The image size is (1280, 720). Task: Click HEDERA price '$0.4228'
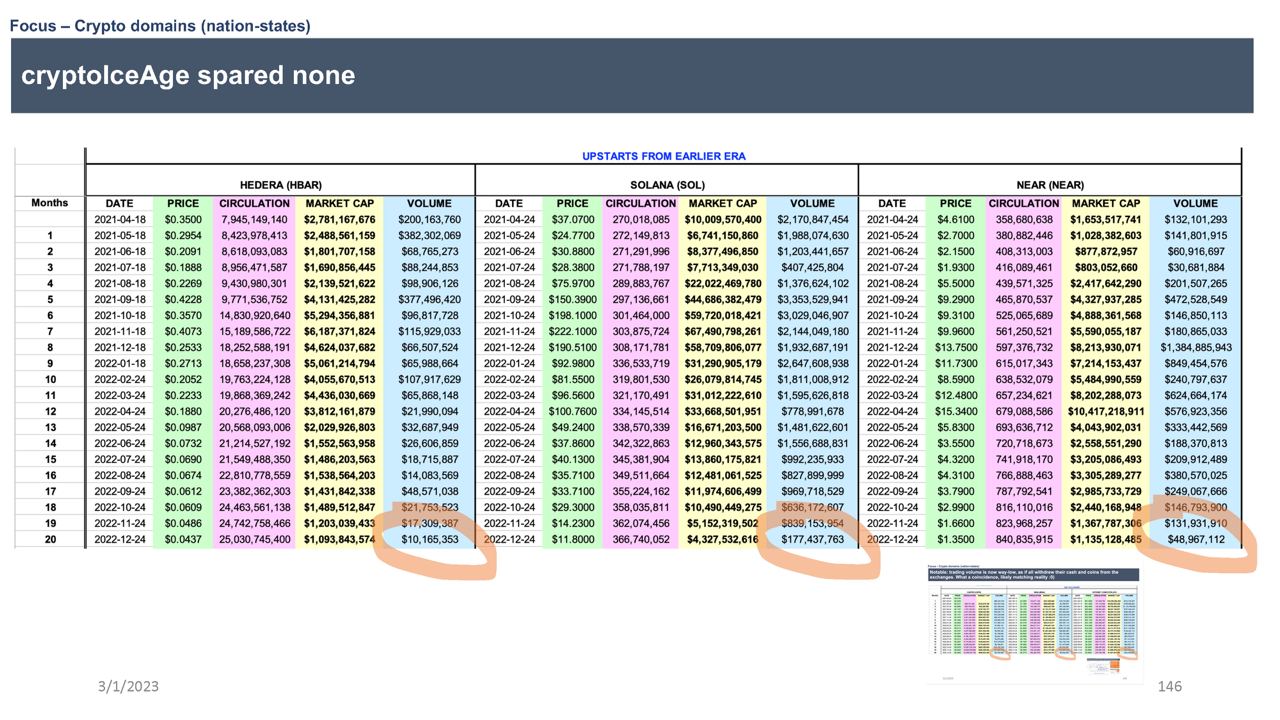click(x=183, y=299)
